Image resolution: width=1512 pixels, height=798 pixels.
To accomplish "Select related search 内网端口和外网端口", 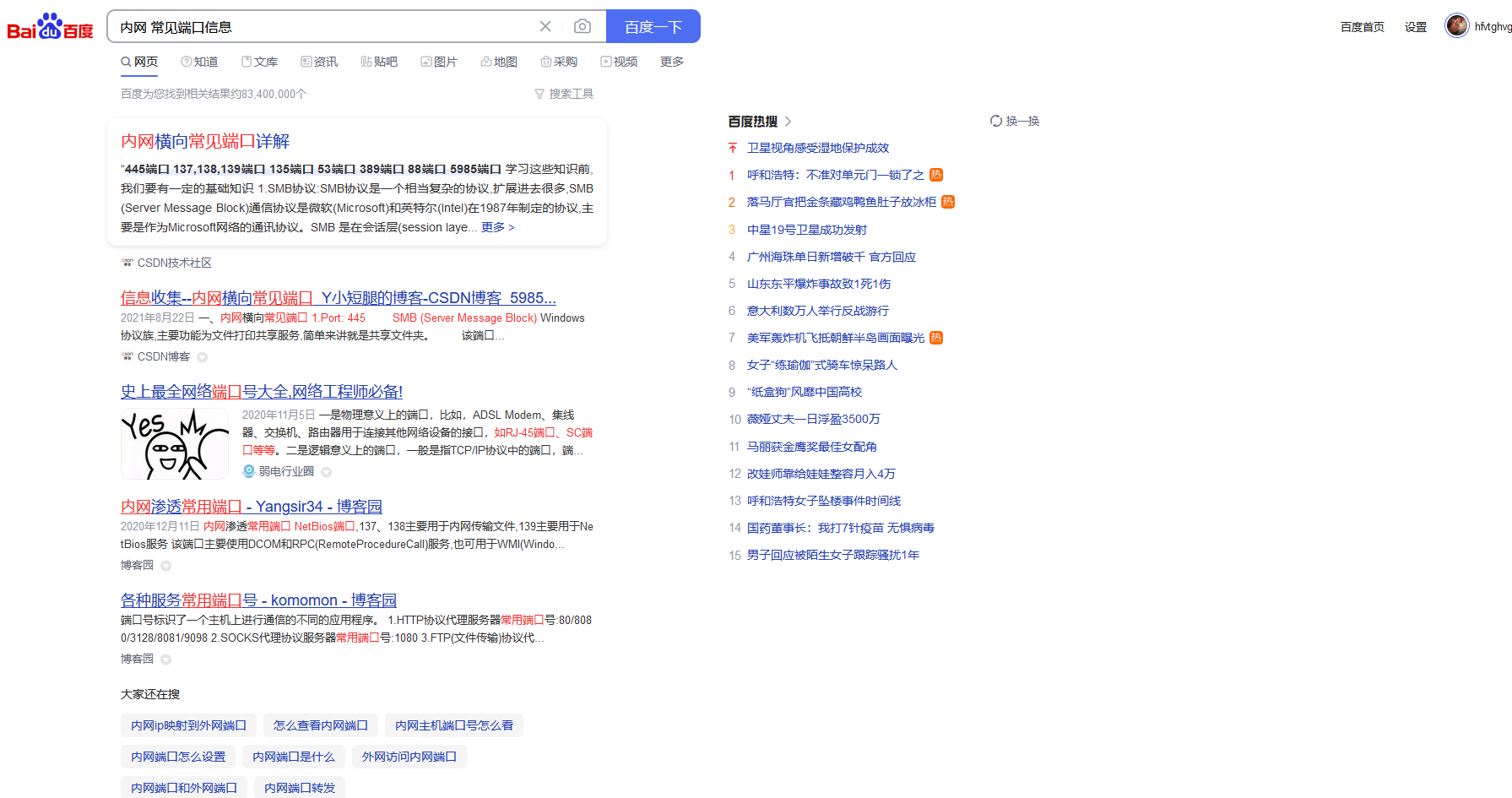I will point(184,788).
